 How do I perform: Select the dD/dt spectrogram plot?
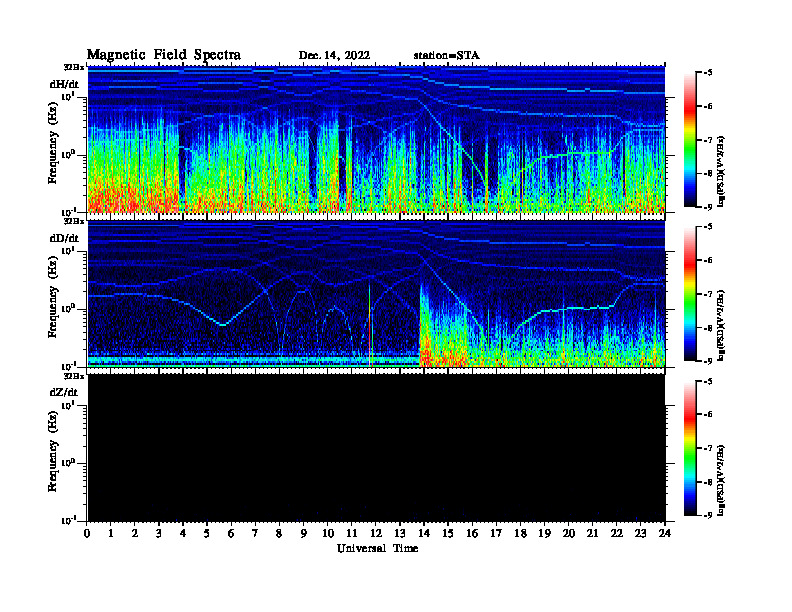[376, 294]
